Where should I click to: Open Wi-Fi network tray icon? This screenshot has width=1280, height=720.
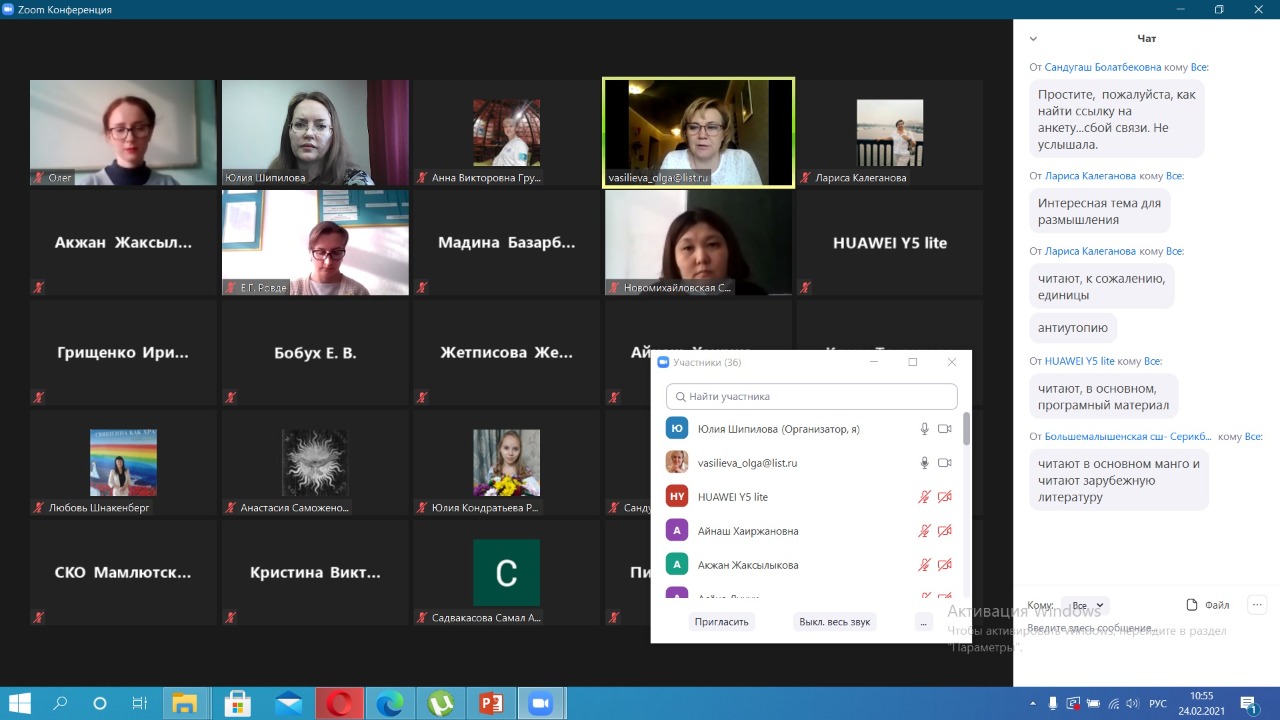[x=1114, y=704]
